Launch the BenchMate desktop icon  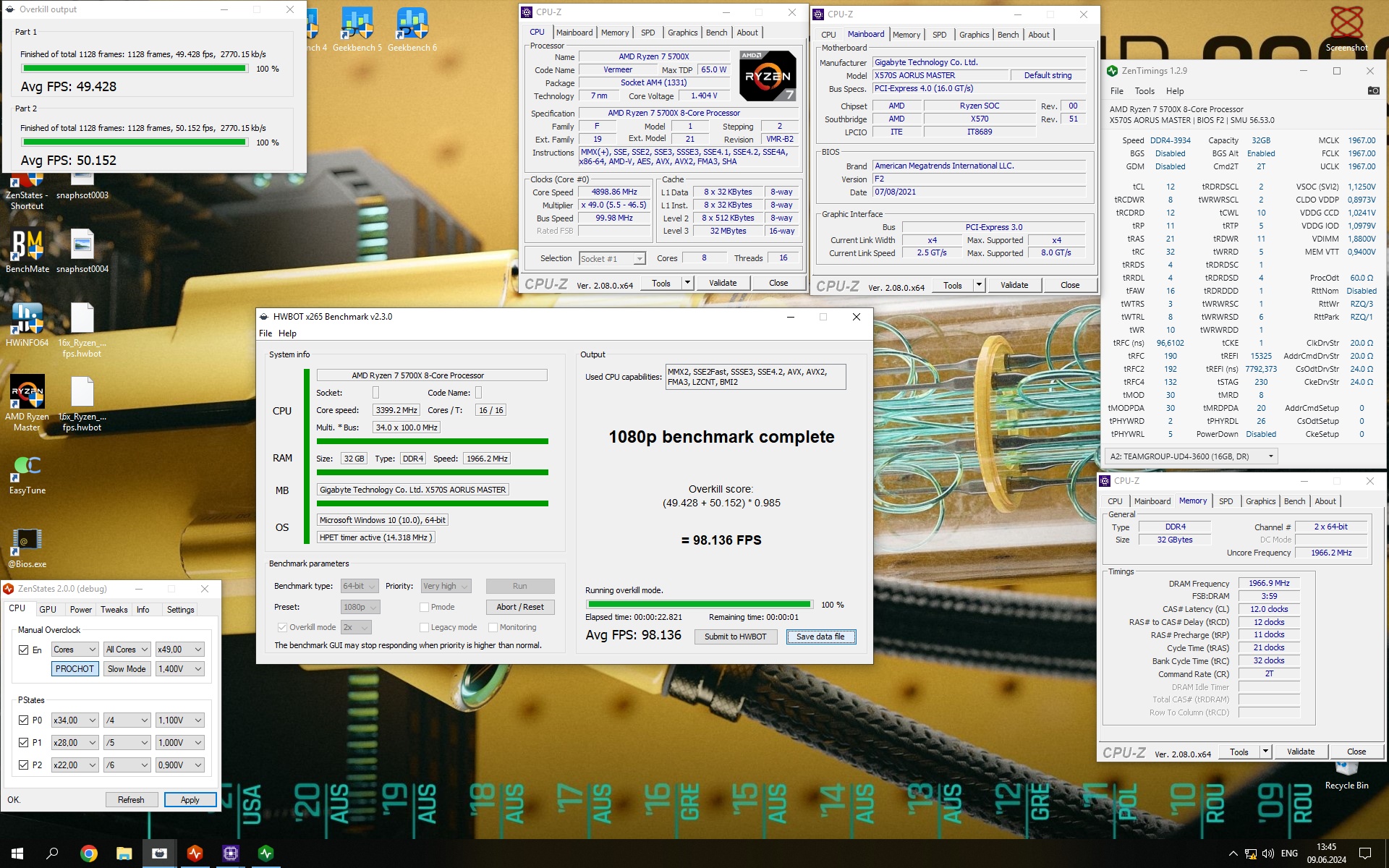point(27,252)
